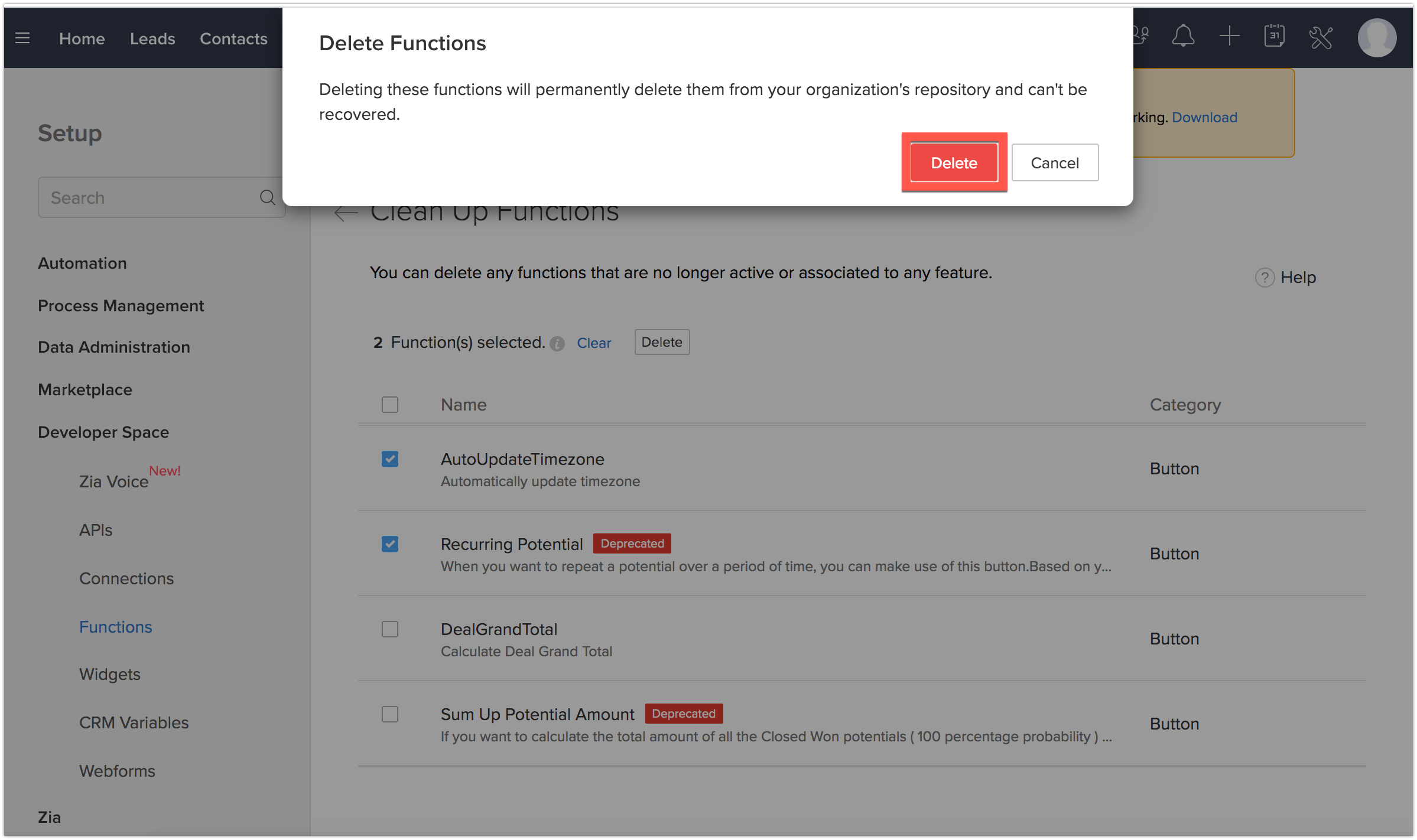Image resolution: width=1417 pixels, height=840 pixels.
Task: Click the Help question mark icon
Action: point(1265,277)
